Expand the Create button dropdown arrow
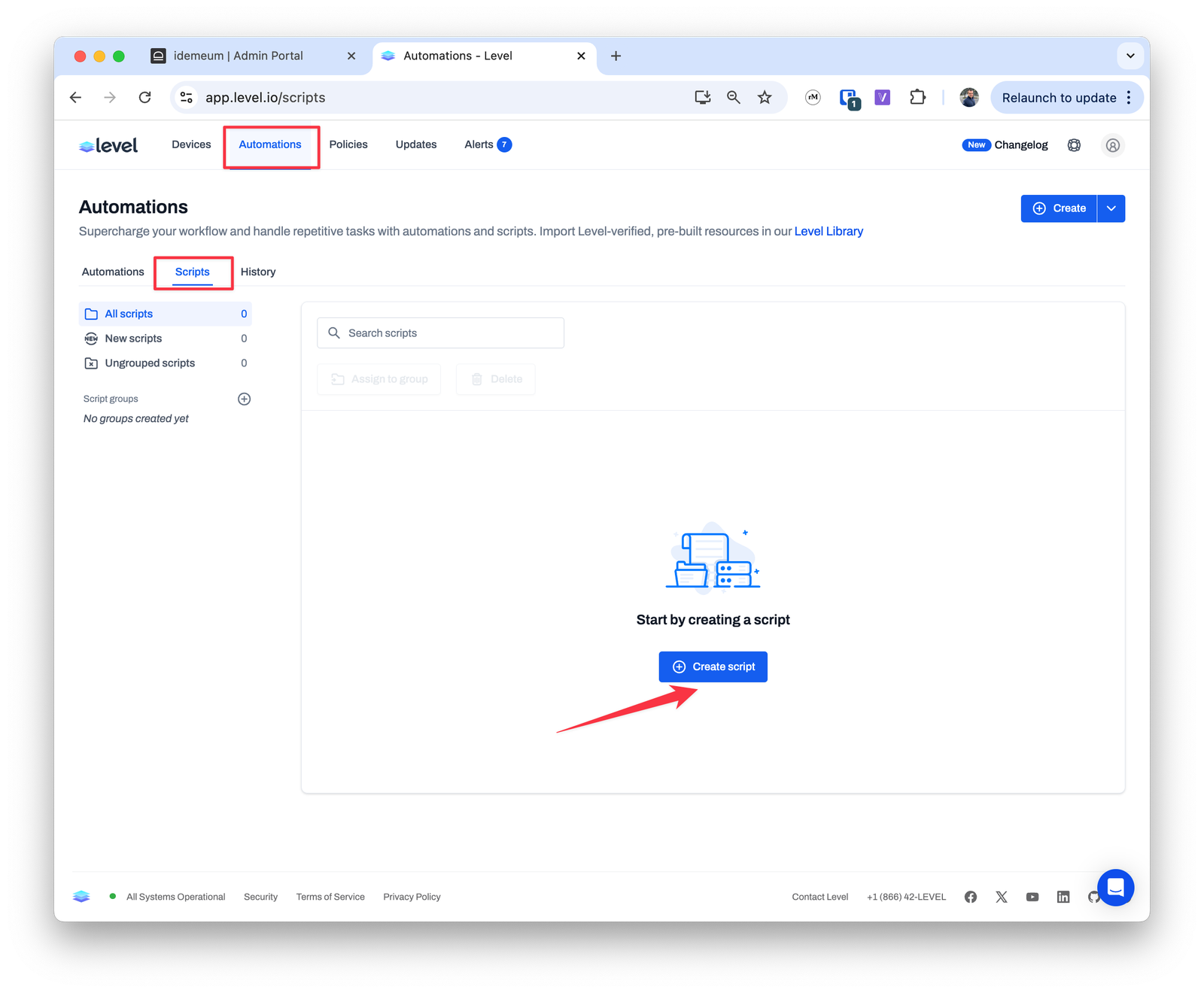 tap(1111, 208)
